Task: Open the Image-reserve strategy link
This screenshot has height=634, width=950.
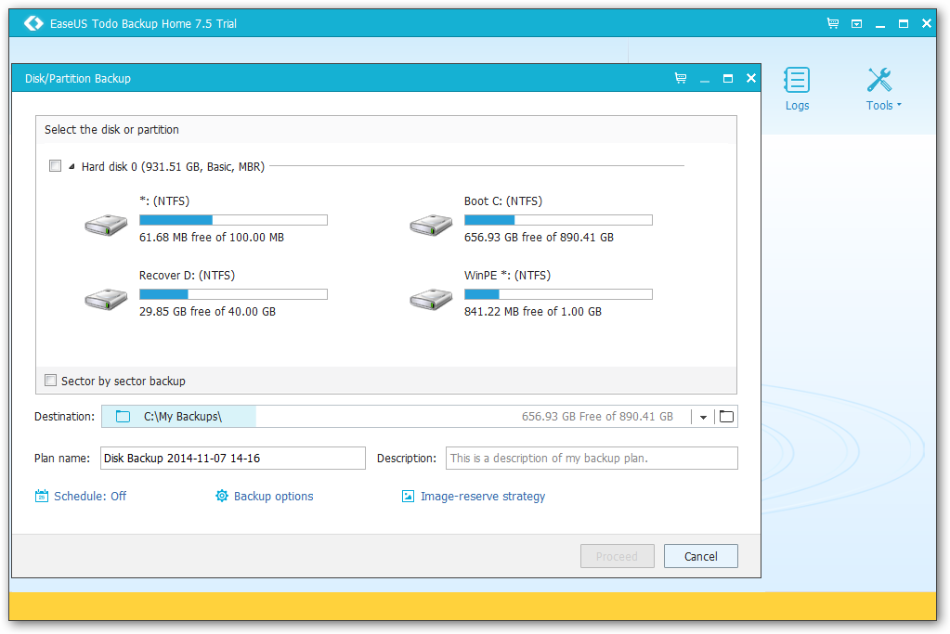Action: pyautogui.click(x=483, y=496)
